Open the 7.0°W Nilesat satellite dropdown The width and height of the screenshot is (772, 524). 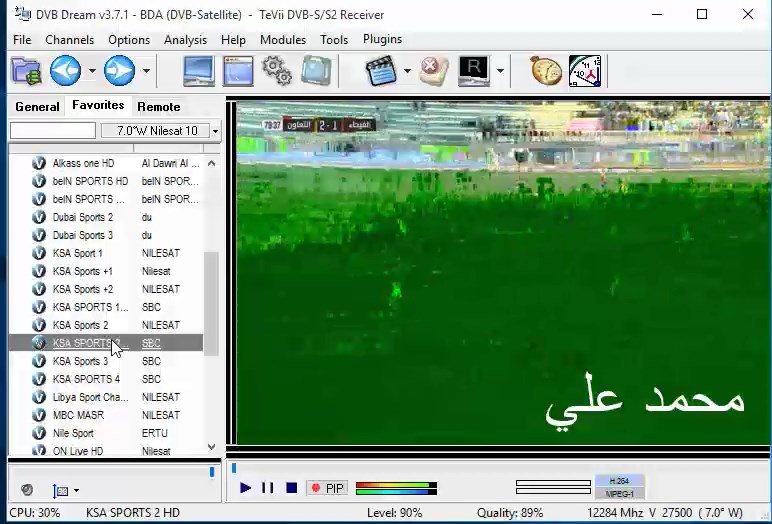(x=215, y=131)
